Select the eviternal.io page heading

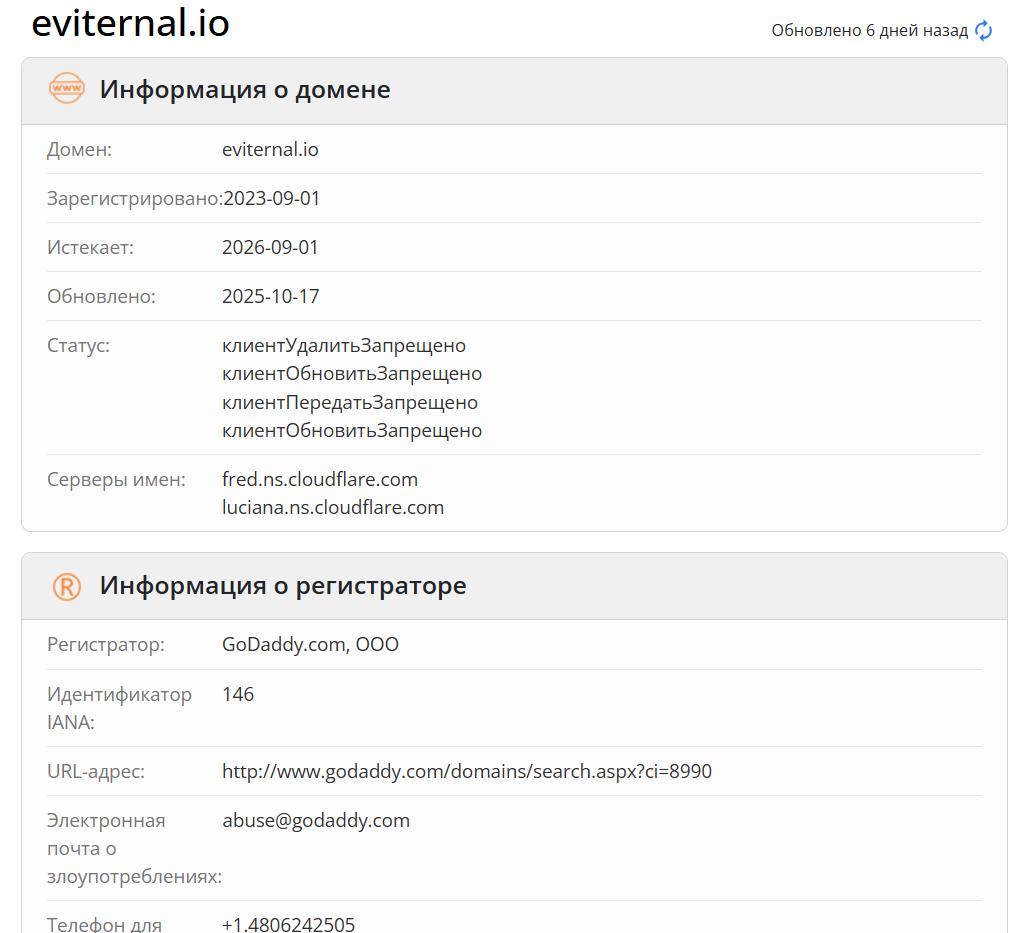tap(130, 24)
